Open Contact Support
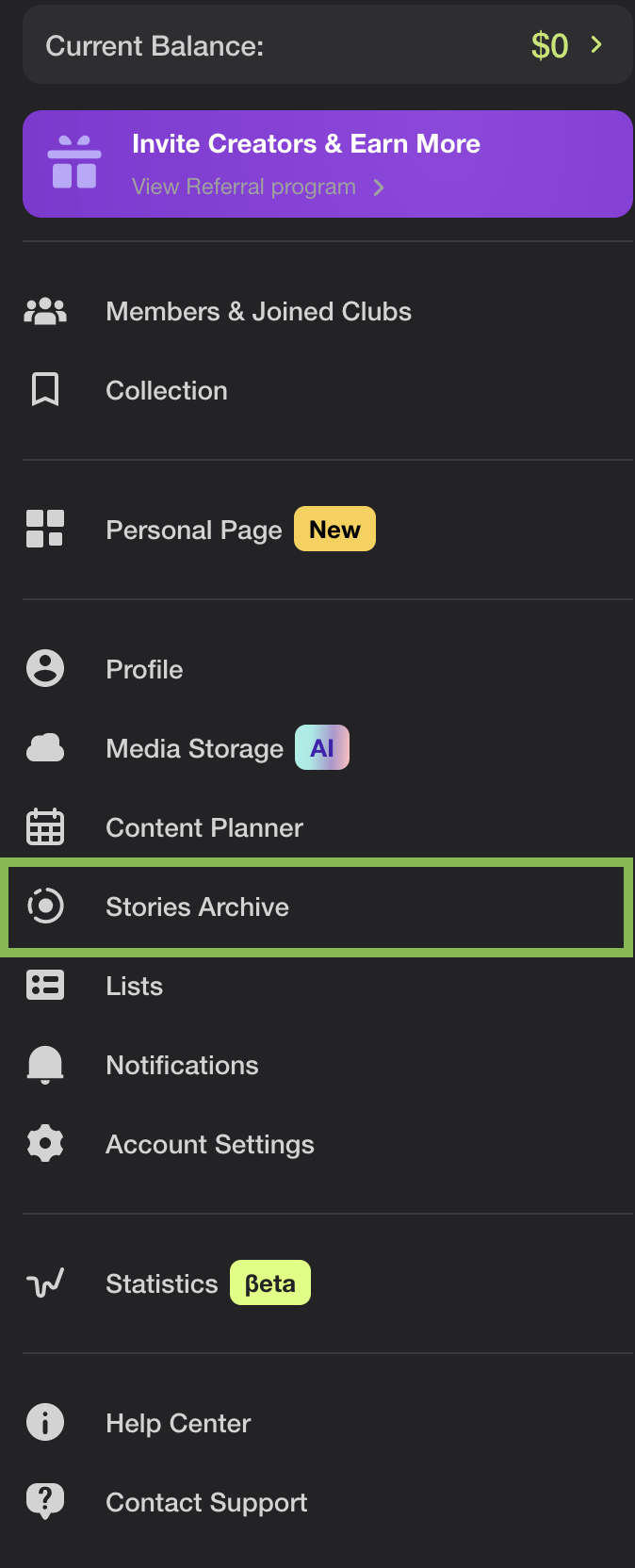 tap(206, 1502)
